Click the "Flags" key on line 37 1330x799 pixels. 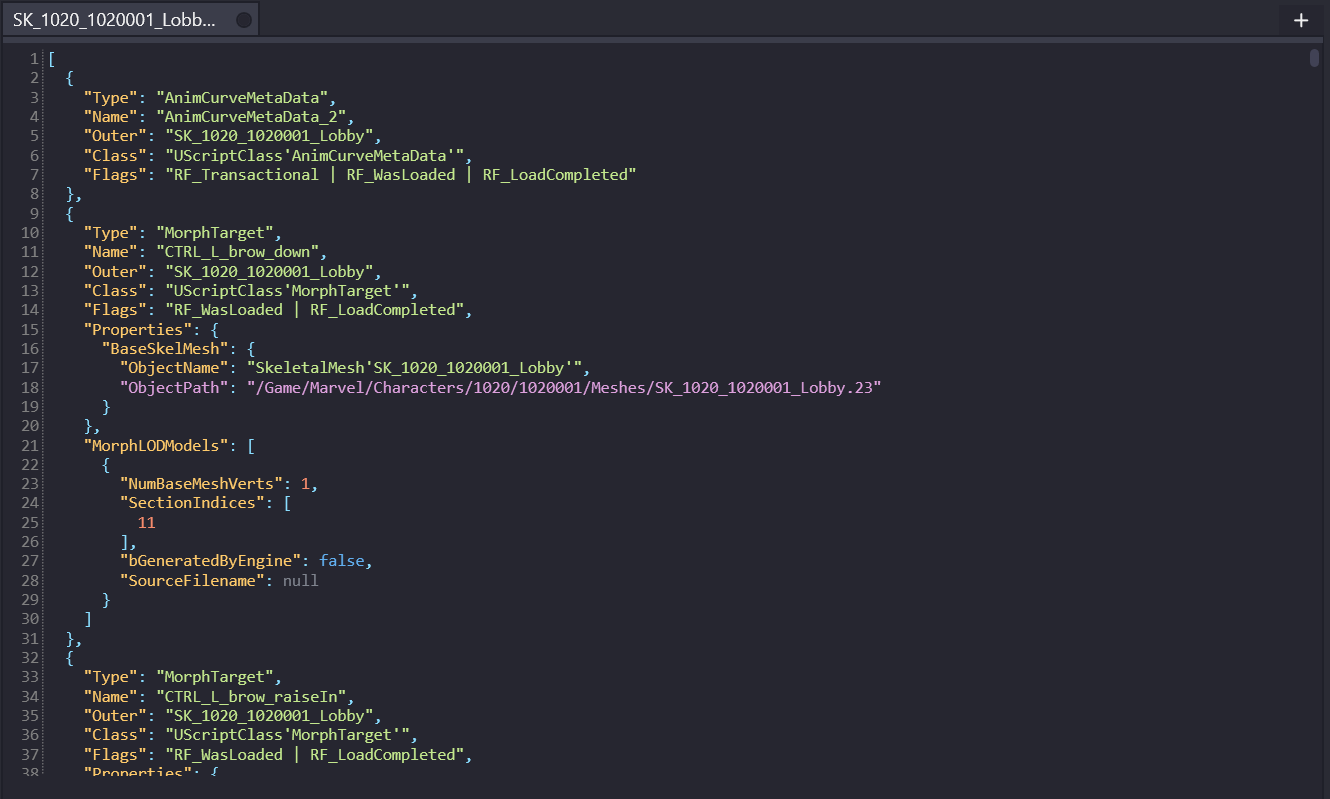(115, 755)
